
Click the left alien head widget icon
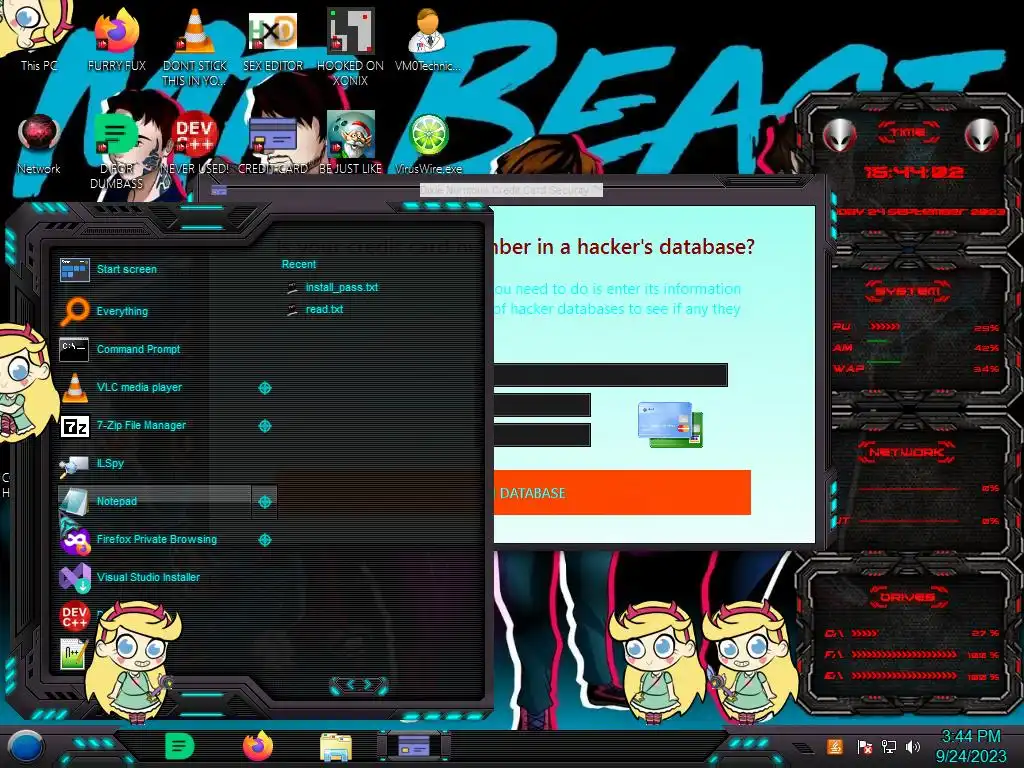pyautogui.click(x=840, y=135)
